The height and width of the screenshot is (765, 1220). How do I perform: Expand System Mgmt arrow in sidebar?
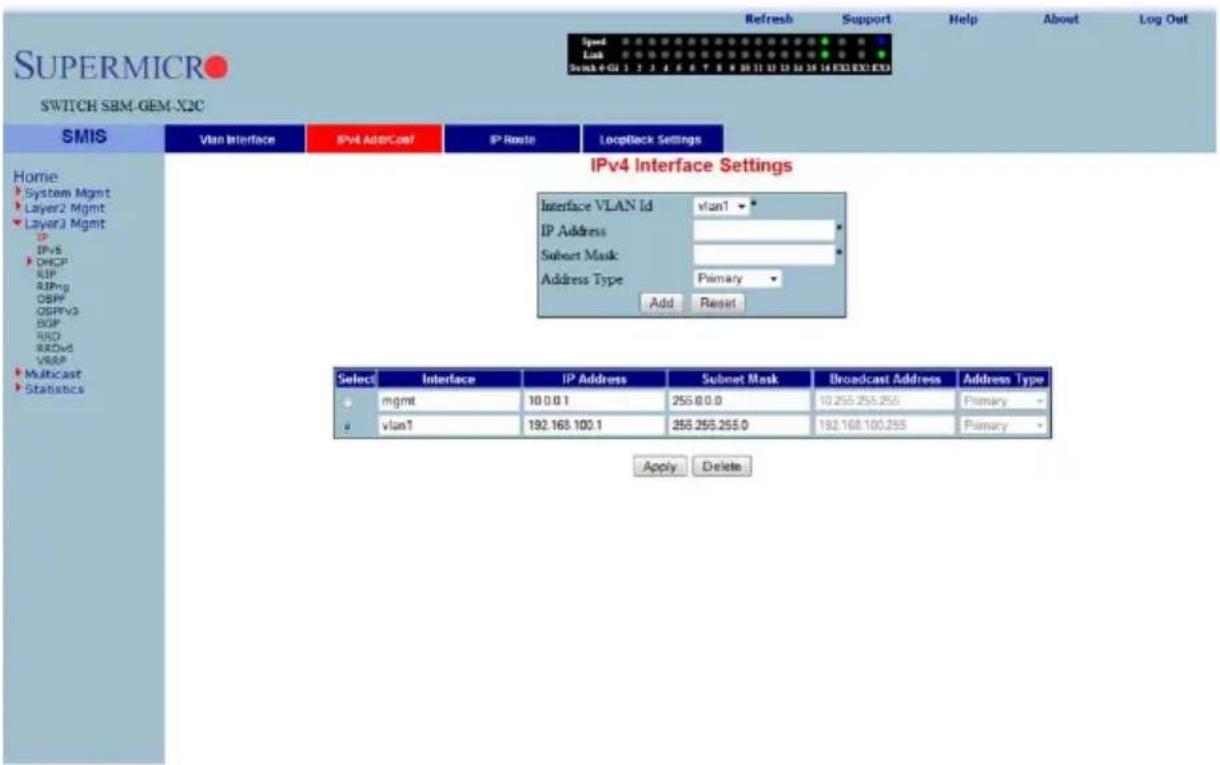(x=18, y=192)
